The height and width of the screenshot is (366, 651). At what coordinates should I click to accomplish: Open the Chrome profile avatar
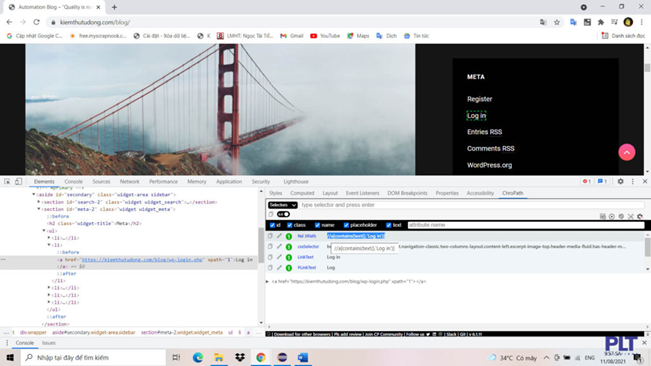628,22
